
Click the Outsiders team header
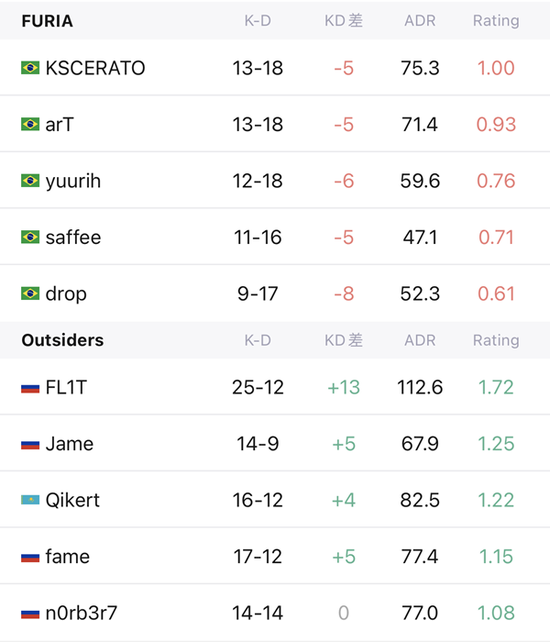point(63,340)
